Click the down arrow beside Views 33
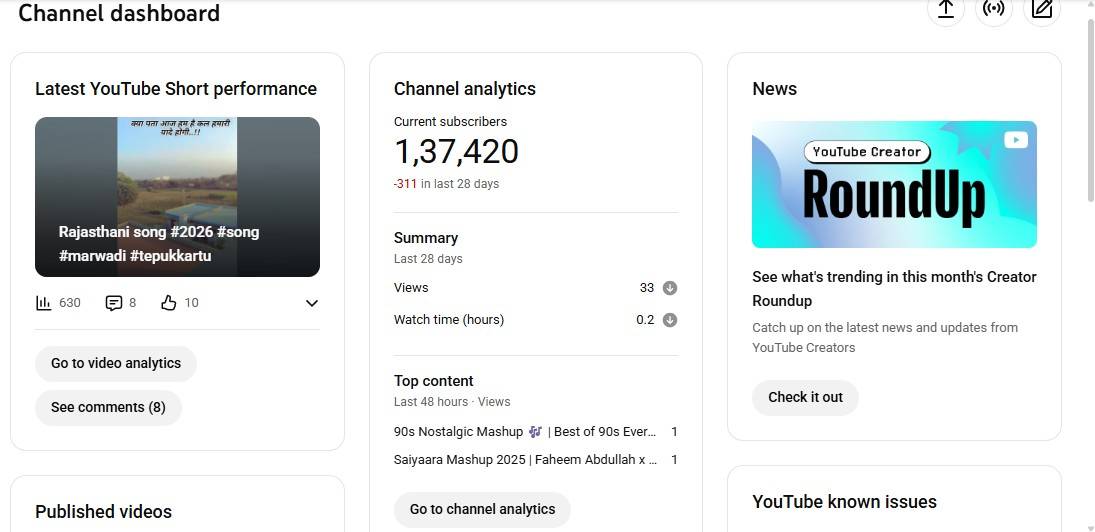Viewport: 1095px width, 532px height. (x=670, y=288)
